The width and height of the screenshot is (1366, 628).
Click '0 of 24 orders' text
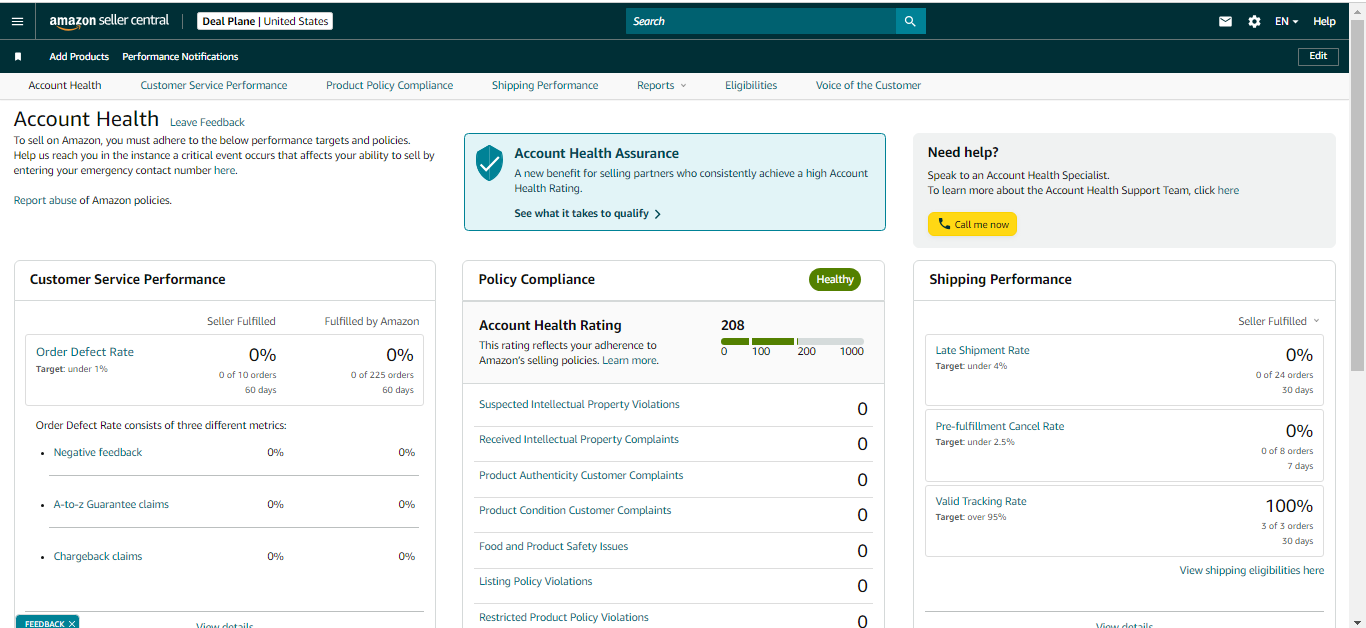pos(1285,376)
